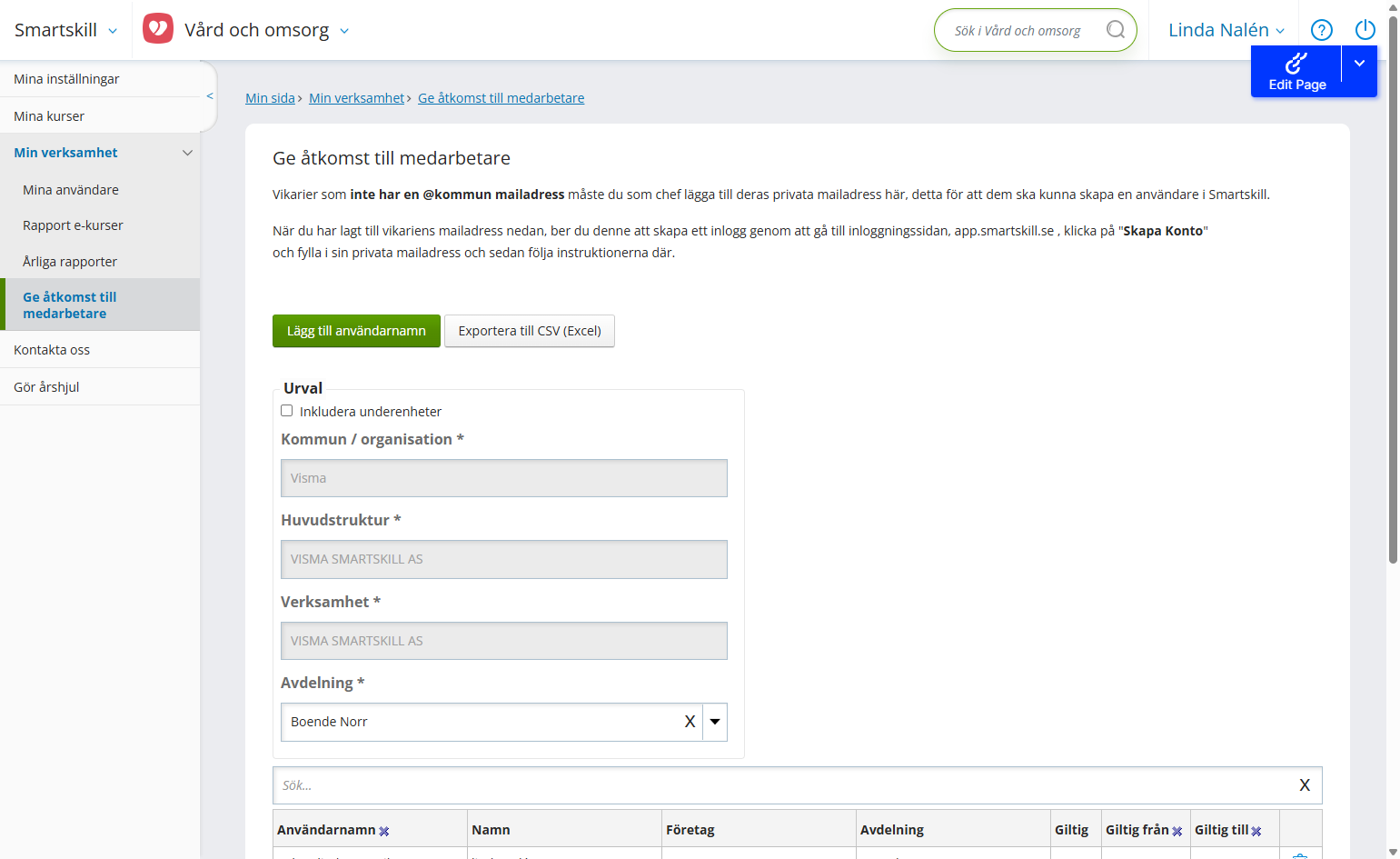Log out using the power icon
Screen dimensions: 1400x859
[x=1365, y=30]
